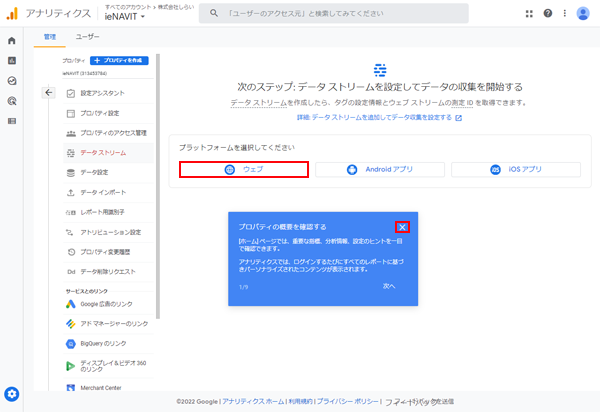Viewport: 600px width, 412px height.
Task: Click the measurement ID term 測定 ID
Action: tap(462, 103)
